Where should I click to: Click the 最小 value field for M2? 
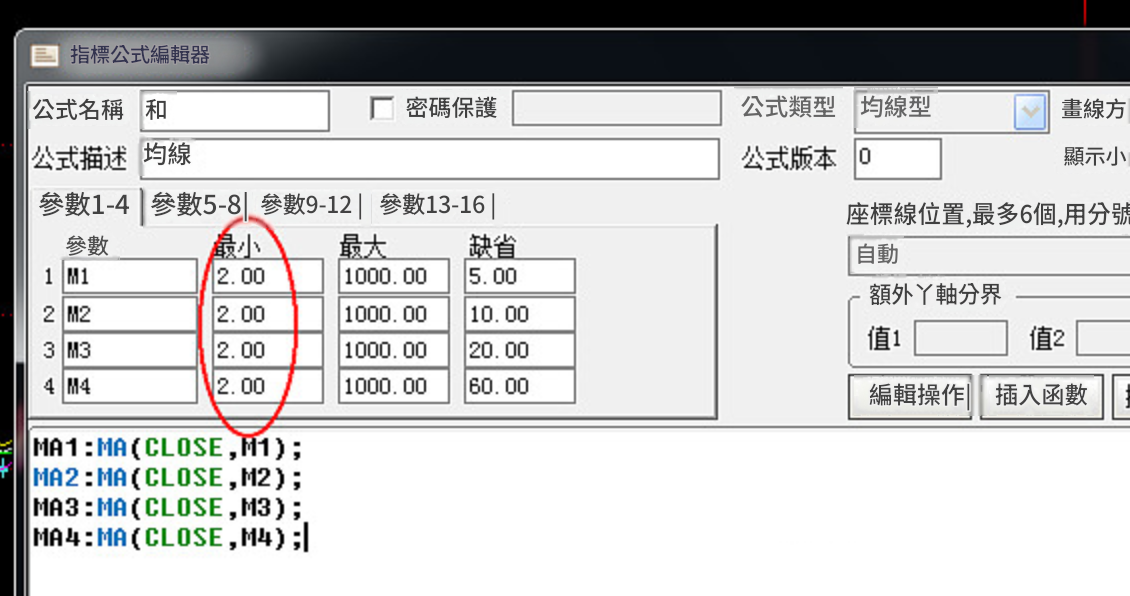268,314
